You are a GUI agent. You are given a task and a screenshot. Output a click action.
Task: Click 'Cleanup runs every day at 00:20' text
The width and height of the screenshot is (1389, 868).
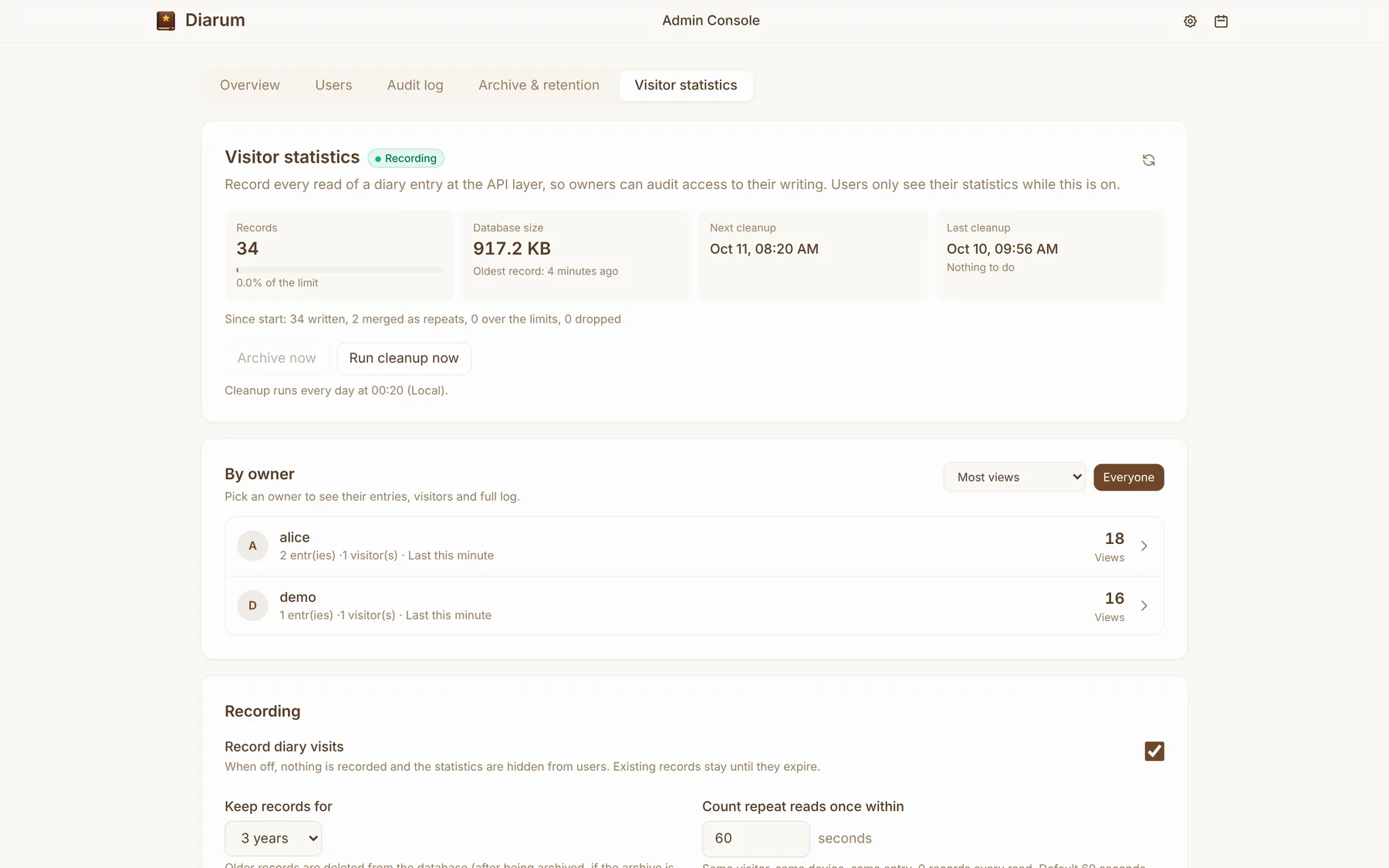336,390
